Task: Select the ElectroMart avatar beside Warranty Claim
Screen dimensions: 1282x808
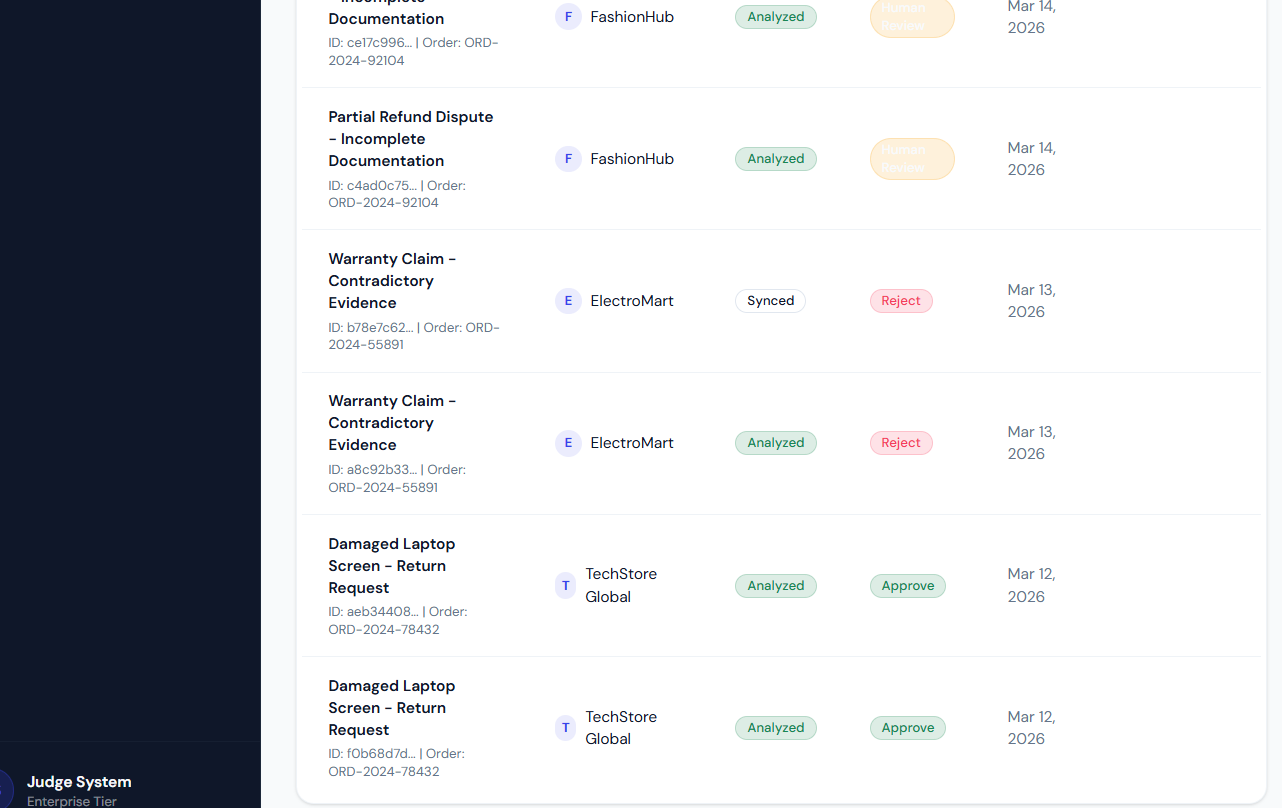Action: [568, 443]
